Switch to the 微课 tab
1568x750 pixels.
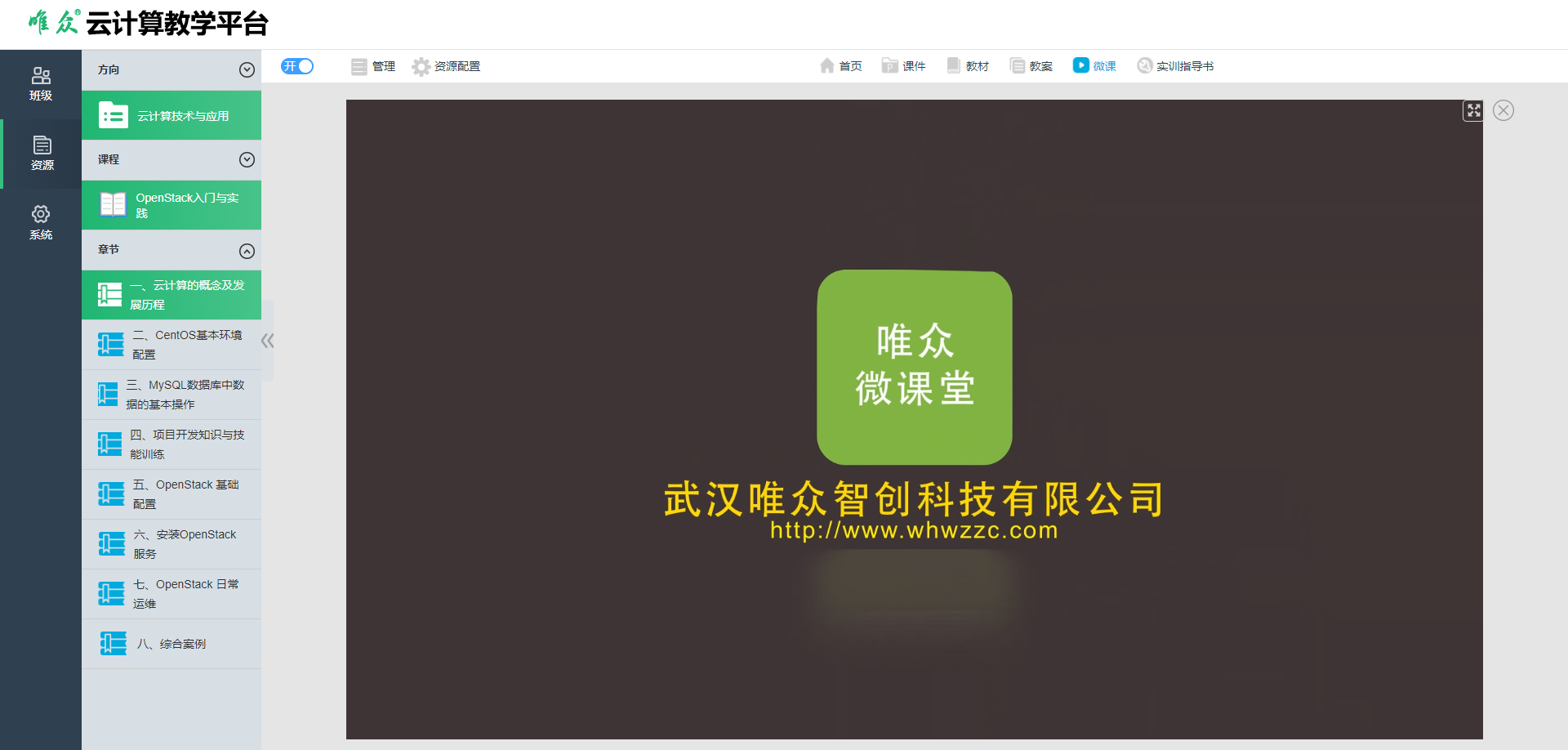pyautogui.click(x=1094, y=65)
